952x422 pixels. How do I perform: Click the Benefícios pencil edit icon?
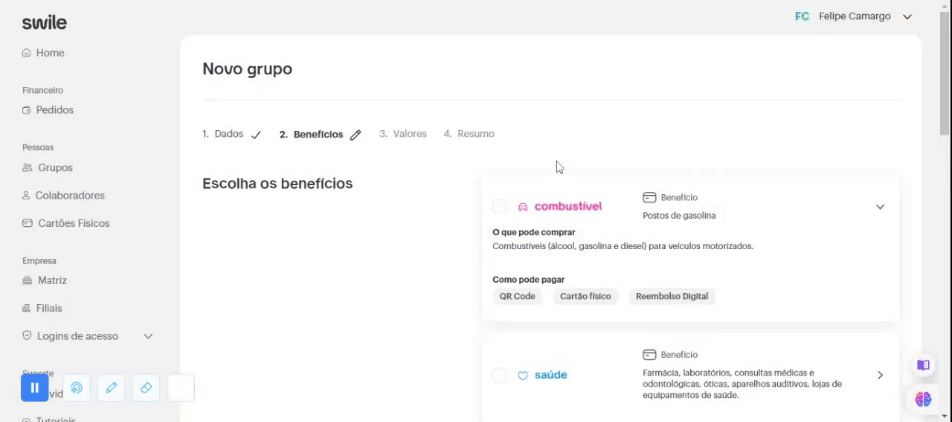point(355,135)
